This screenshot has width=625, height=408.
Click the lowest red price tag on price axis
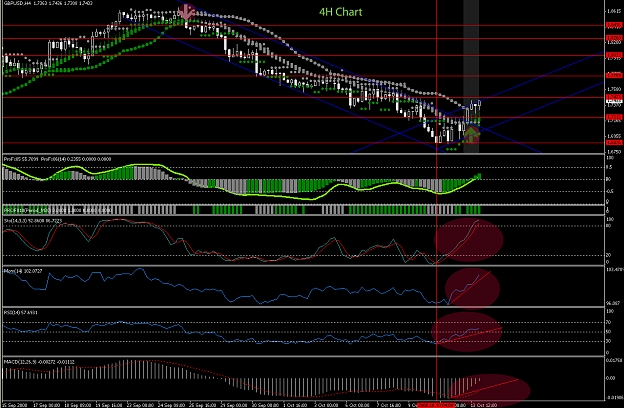point(614,142)
